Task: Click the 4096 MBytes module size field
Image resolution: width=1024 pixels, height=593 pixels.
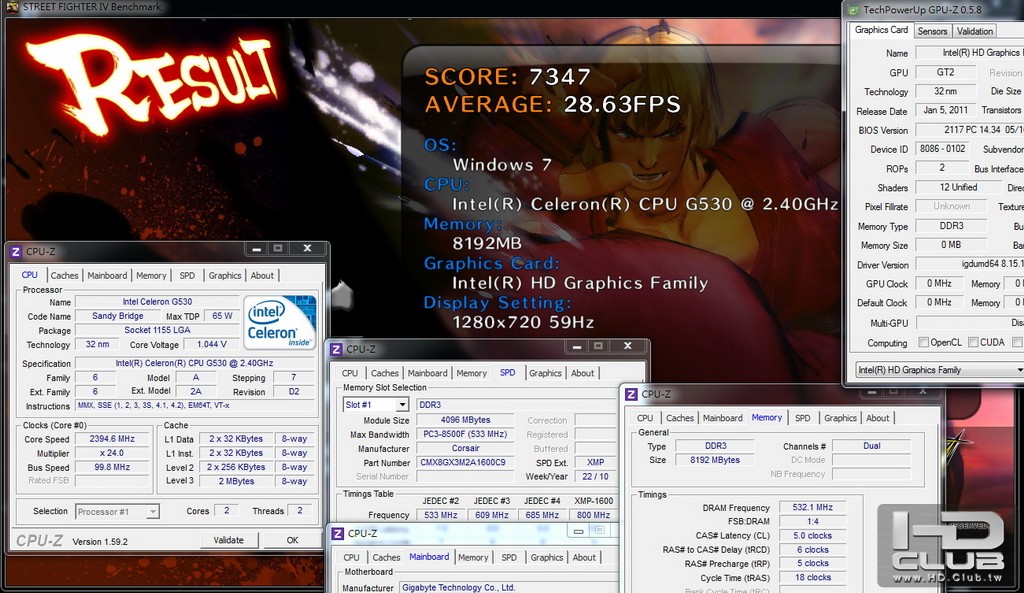Action: tap(465, 421)
